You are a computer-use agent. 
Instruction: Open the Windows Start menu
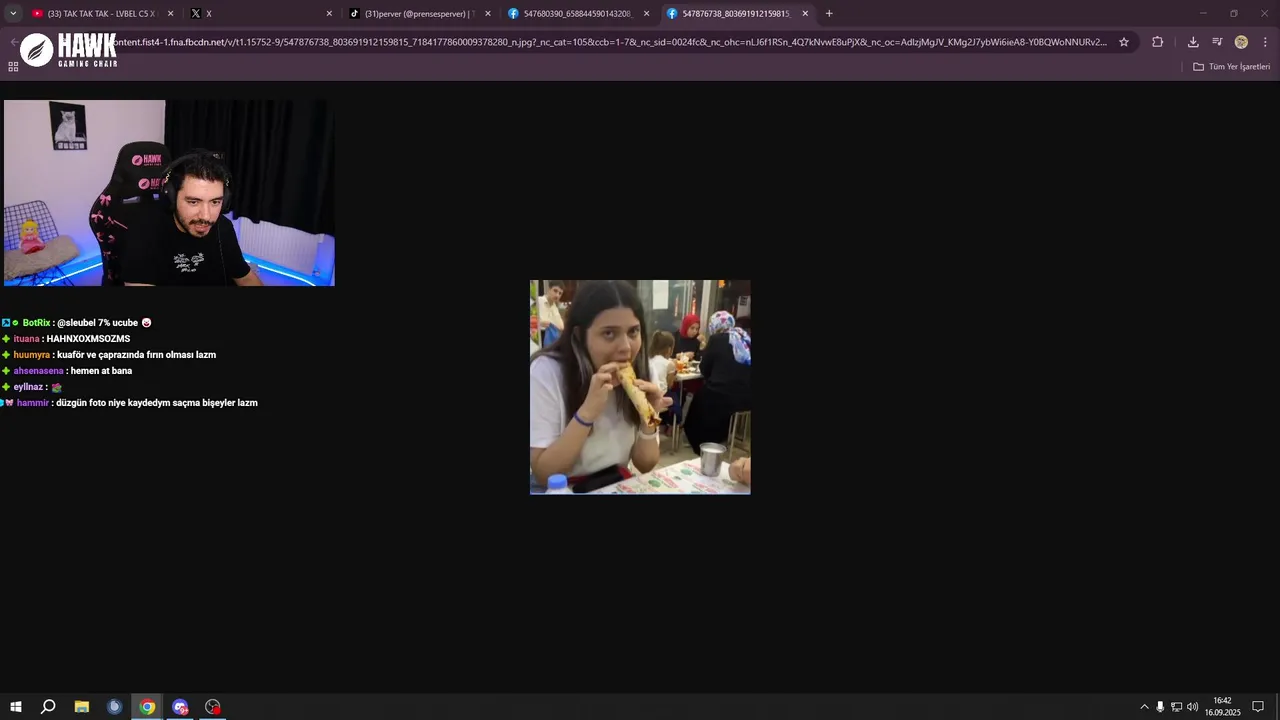pyautogui.click(x=15, y=707)
